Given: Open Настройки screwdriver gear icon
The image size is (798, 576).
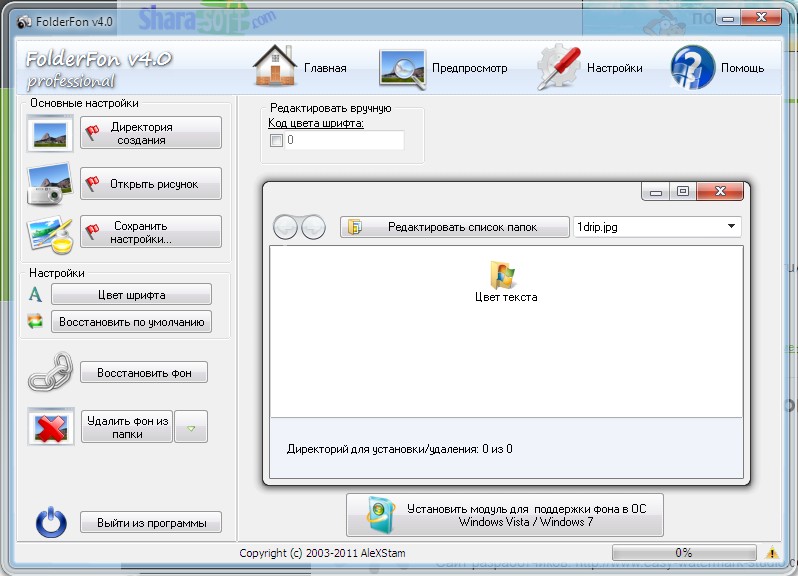Looking at the screenshot, I should (x=559, y=68).
